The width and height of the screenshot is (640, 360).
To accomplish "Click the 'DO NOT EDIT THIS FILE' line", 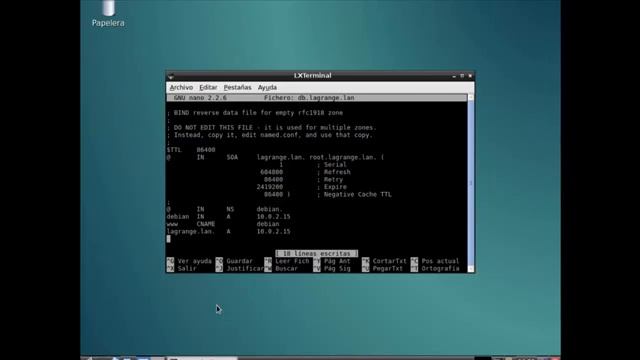I will coord(271,128).
